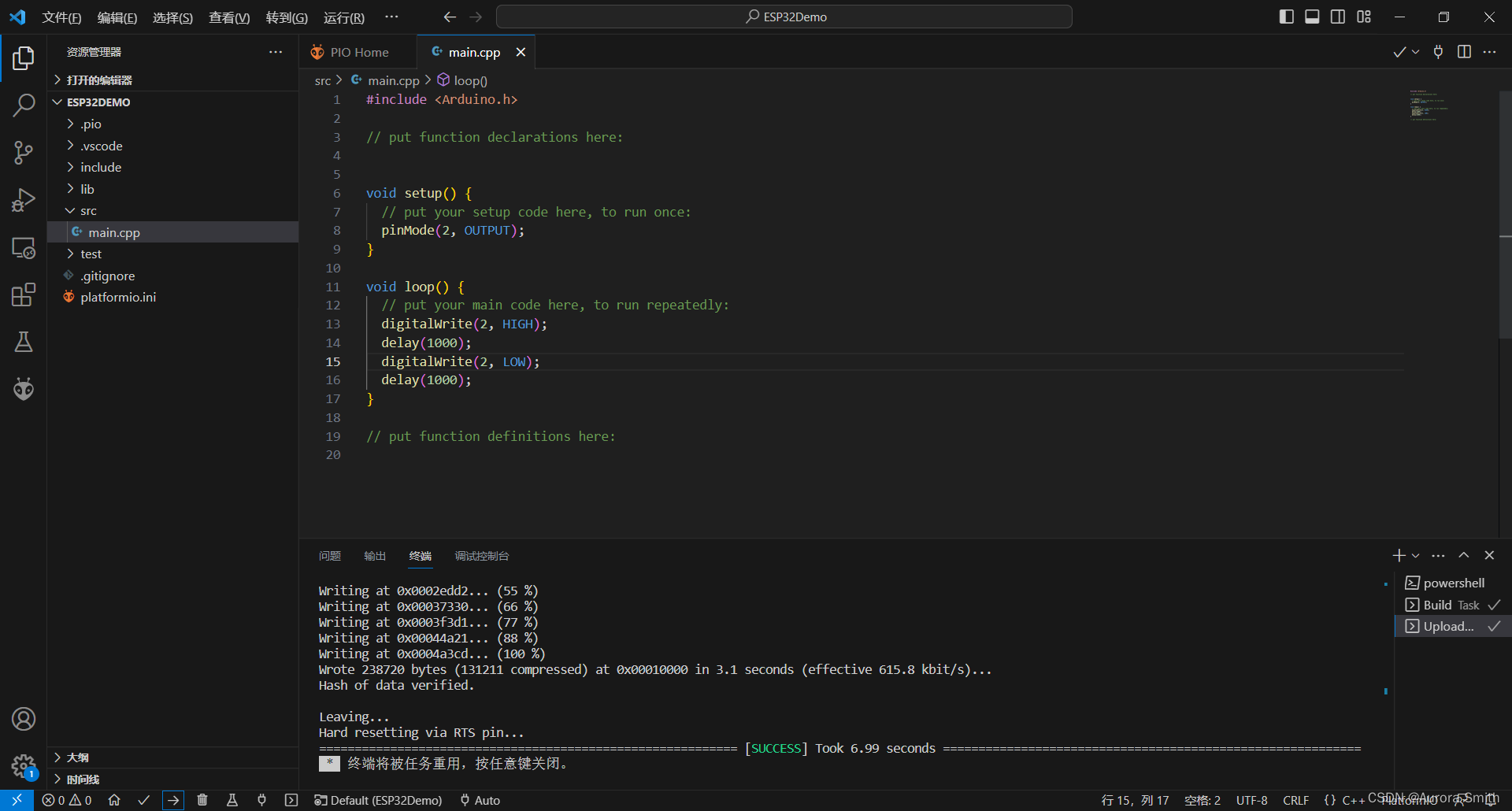Expand the .vscode folder
1512x811 pixels.
172,146
